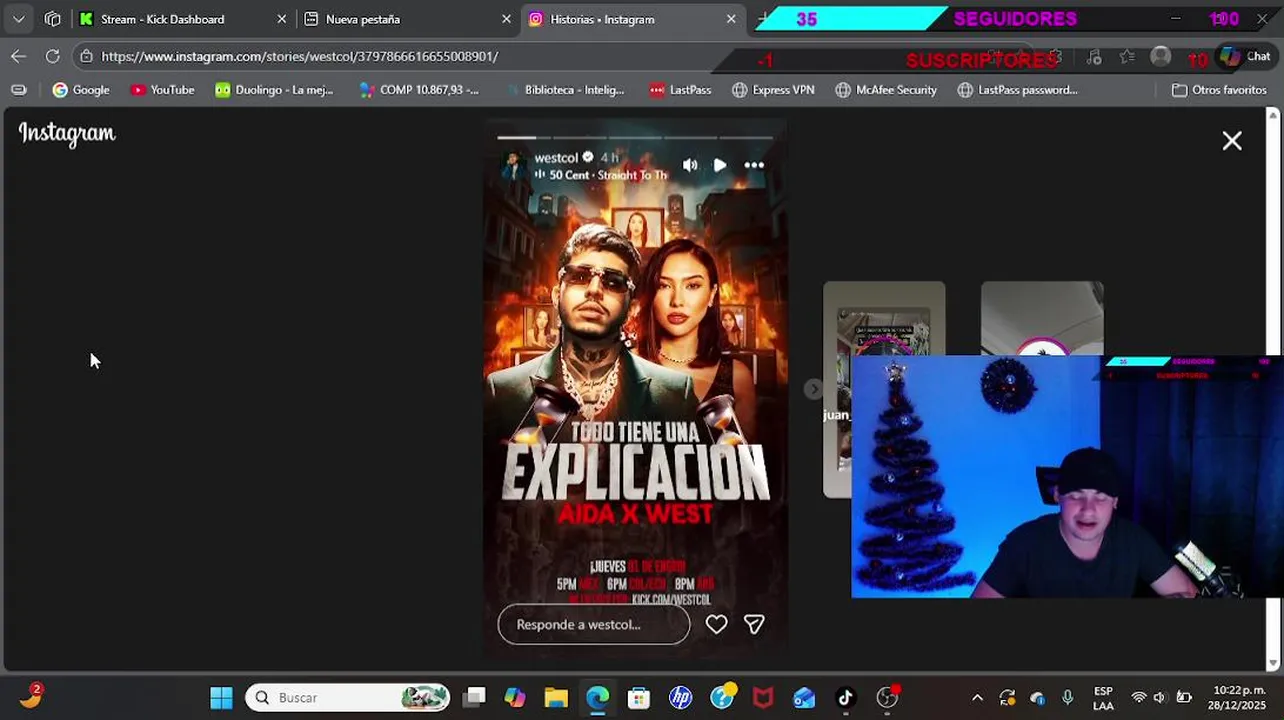Open the Edge workspaces icon
This screenshot has height=720, width=1284.
(x=53, y=19)
